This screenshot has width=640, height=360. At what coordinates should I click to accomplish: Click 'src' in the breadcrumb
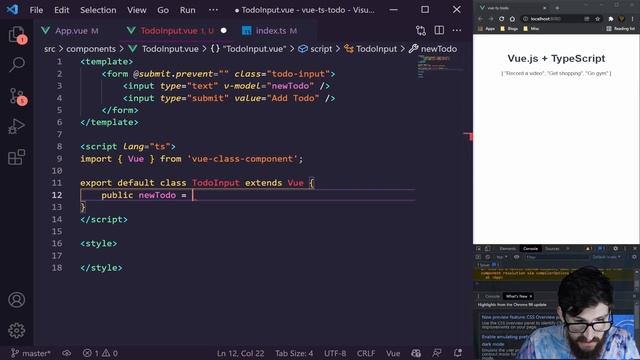49,49
